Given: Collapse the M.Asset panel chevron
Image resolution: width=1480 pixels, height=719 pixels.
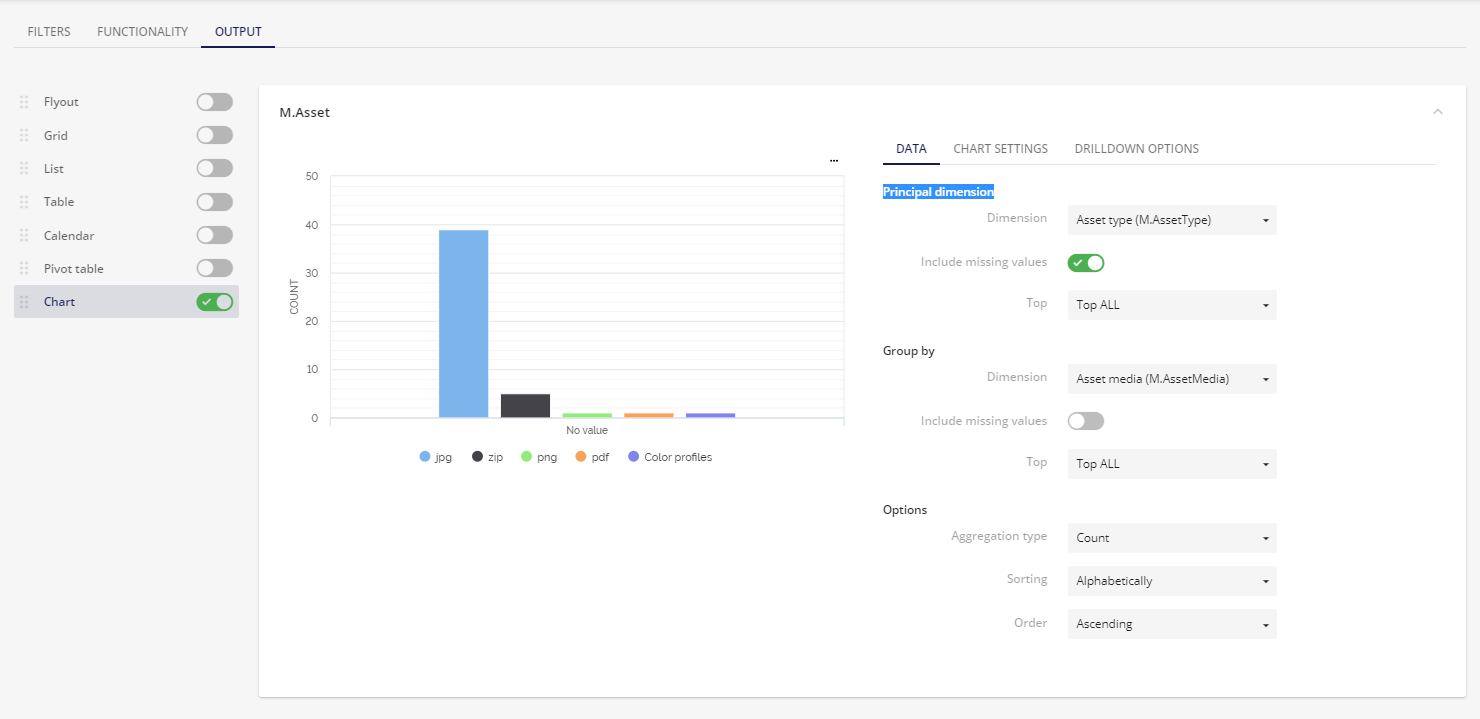Looking at the screenshot, I should click(x=1437, y=112).
